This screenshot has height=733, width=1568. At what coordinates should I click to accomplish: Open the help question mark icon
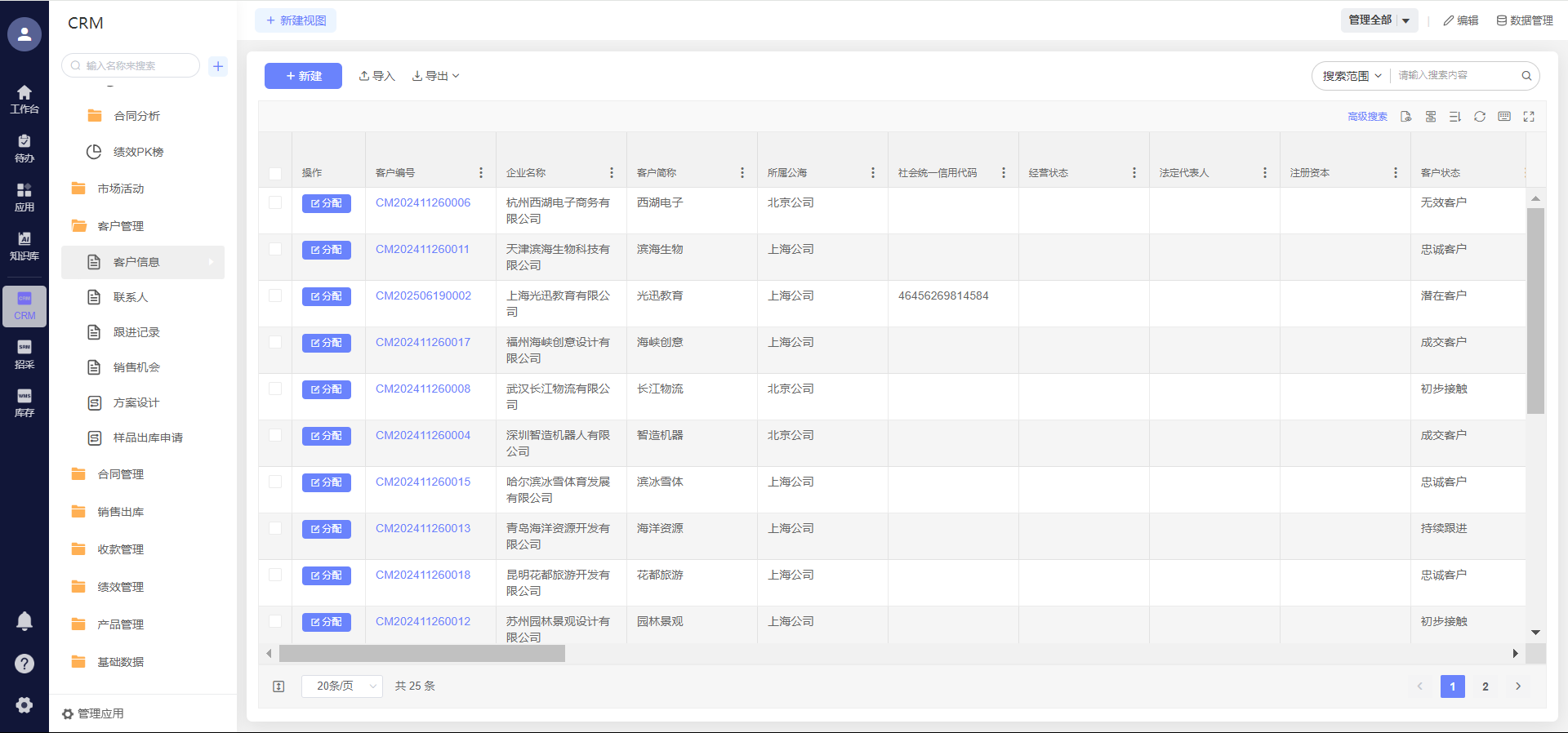coord(24,664)
